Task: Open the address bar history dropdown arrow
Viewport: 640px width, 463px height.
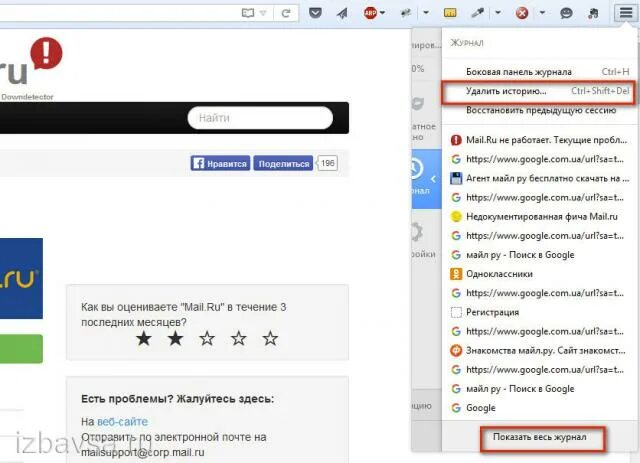Action: [x=263, y=13]
